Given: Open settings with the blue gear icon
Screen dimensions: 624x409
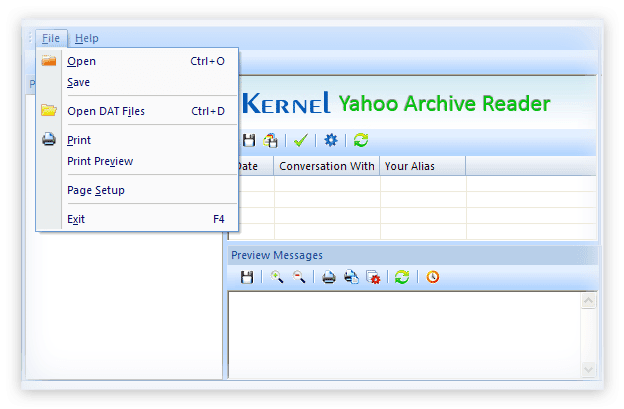Looking at the screenshot, I should point(331,140).
